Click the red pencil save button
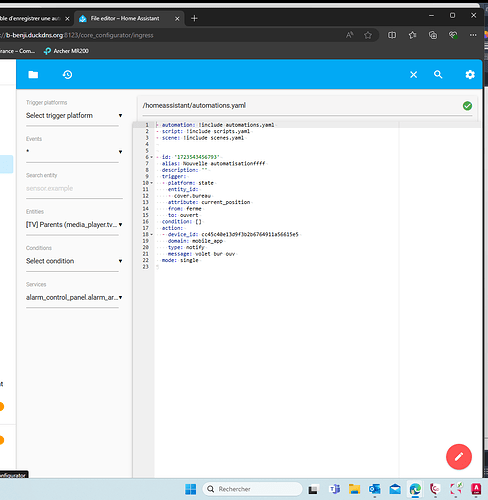The image size is (488, 500). [x=459, y=456]
